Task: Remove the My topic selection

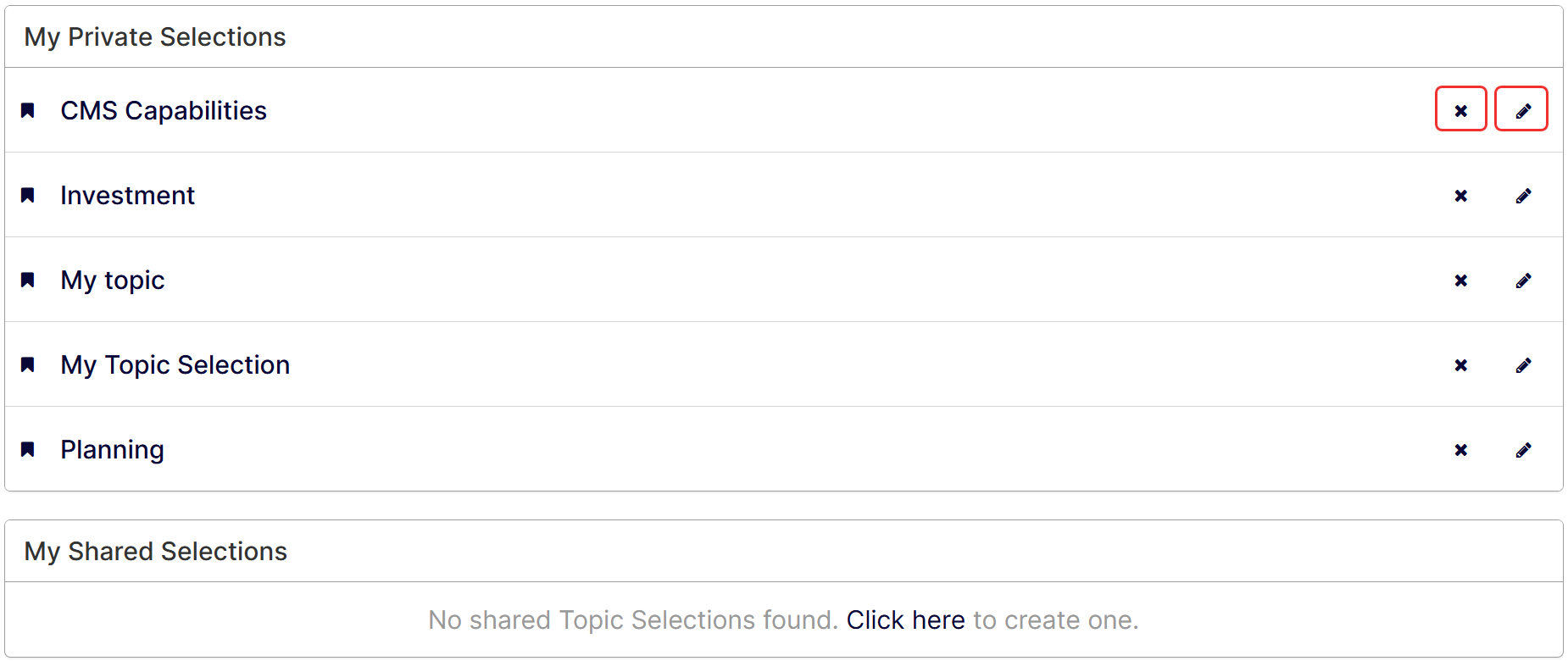Action: pos(1460,281)
